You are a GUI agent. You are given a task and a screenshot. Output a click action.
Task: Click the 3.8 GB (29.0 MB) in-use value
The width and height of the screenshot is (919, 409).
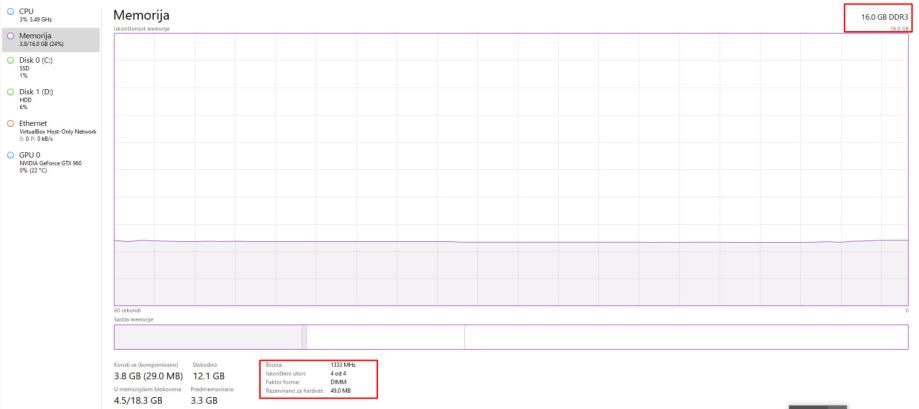[148, 376]
